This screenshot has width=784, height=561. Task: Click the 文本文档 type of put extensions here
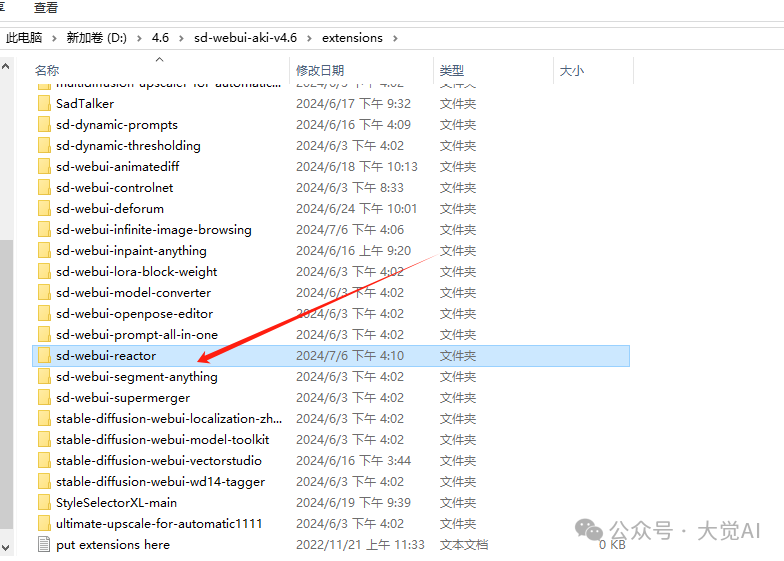[464, 544]
